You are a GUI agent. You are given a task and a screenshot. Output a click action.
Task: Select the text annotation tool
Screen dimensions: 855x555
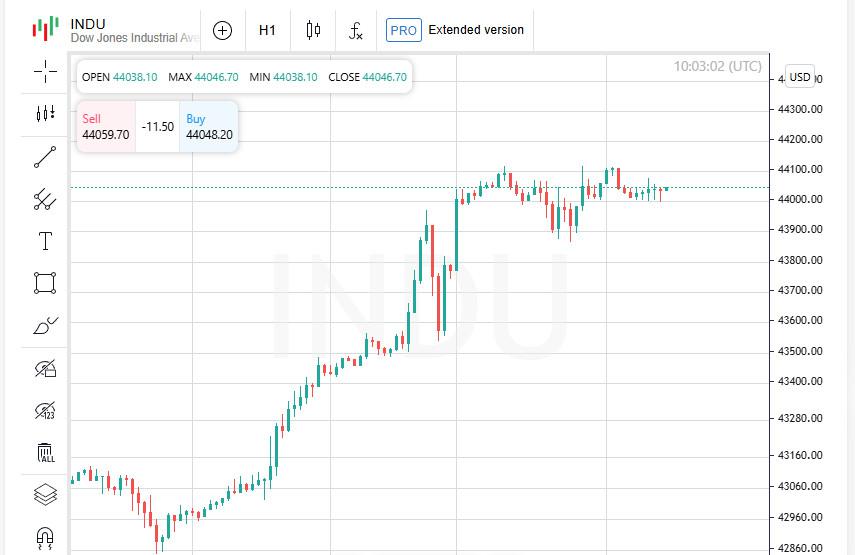click(x=45, y=241)
